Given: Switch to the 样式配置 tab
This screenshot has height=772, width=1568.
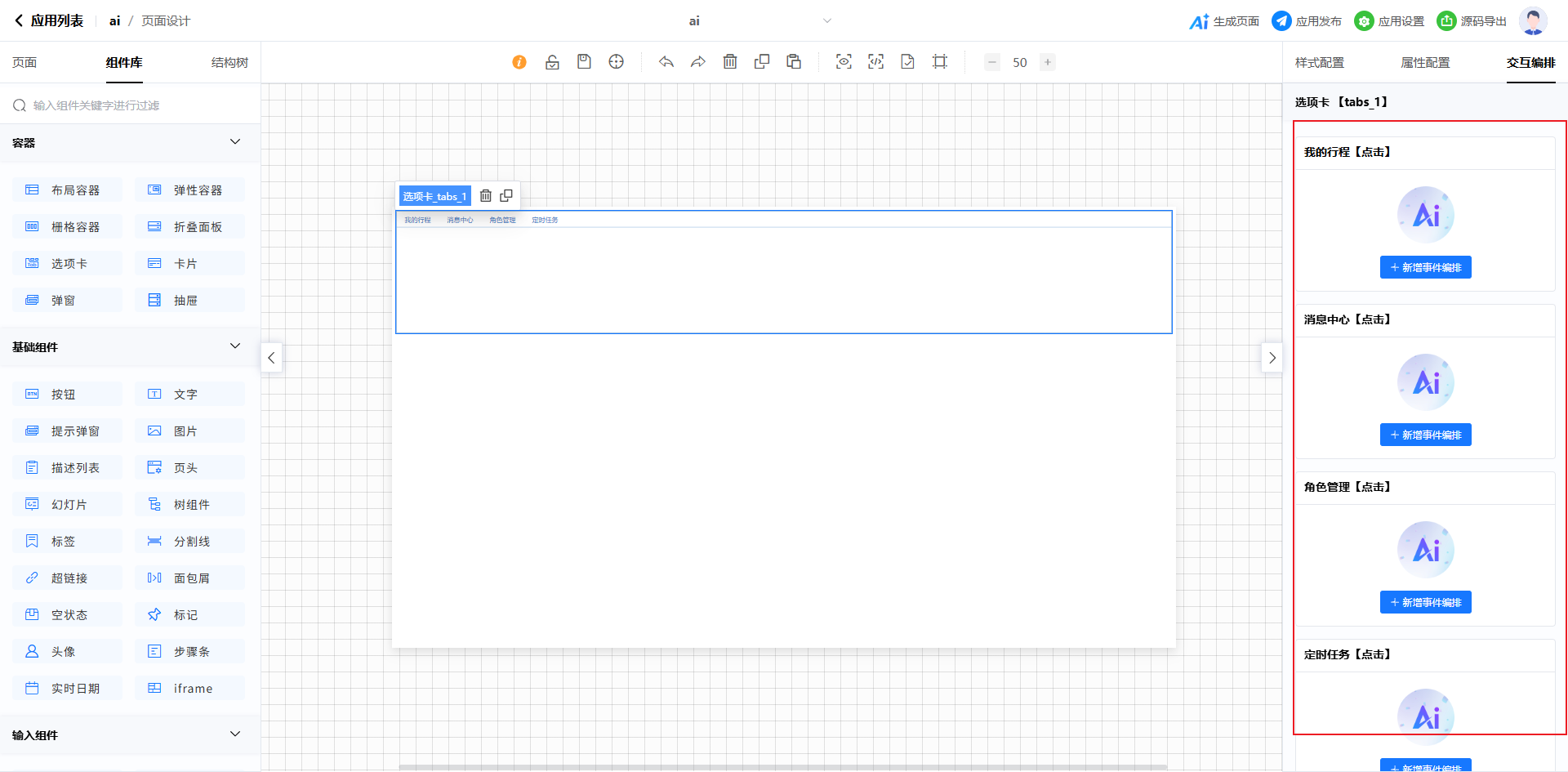Looking at the screenshot, I should 1319,63.
